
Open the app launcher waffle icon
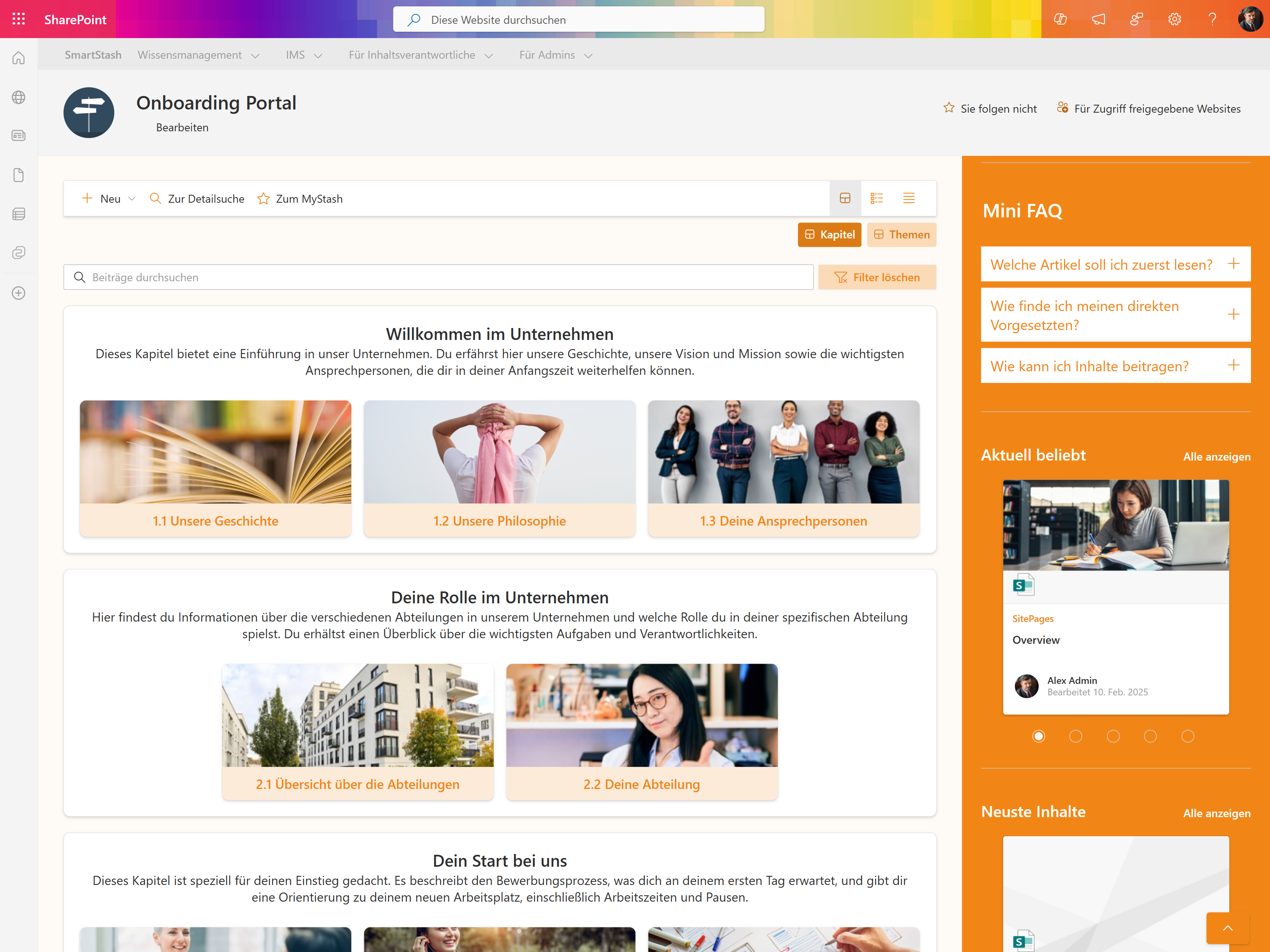coord(18,19)
